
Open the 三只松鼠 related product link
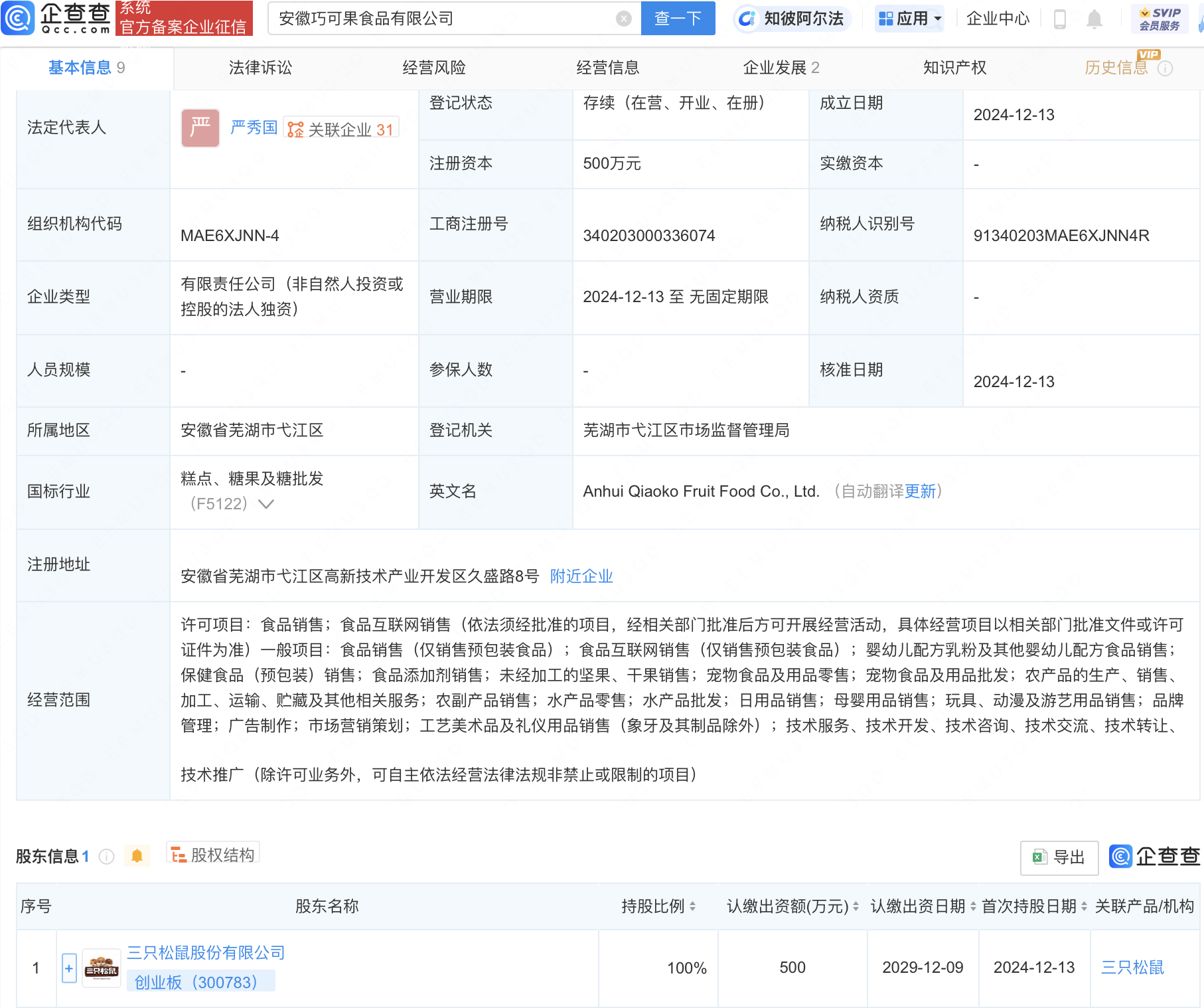[x=1132, y=967]
